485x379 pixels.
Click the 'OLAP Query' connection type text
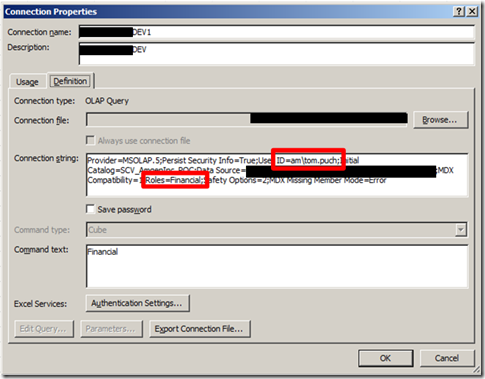107,101
